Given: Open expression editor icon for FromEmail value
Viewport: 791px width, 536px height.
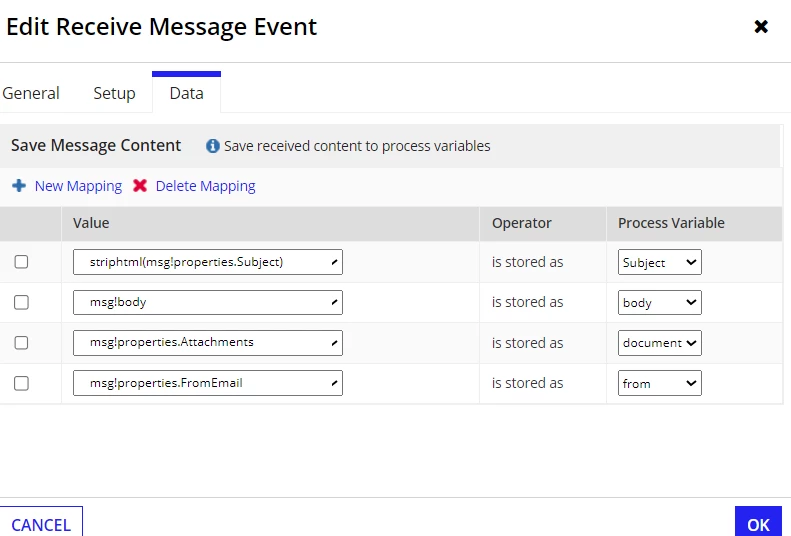Looking at the screenshot, I should (334, 383).
